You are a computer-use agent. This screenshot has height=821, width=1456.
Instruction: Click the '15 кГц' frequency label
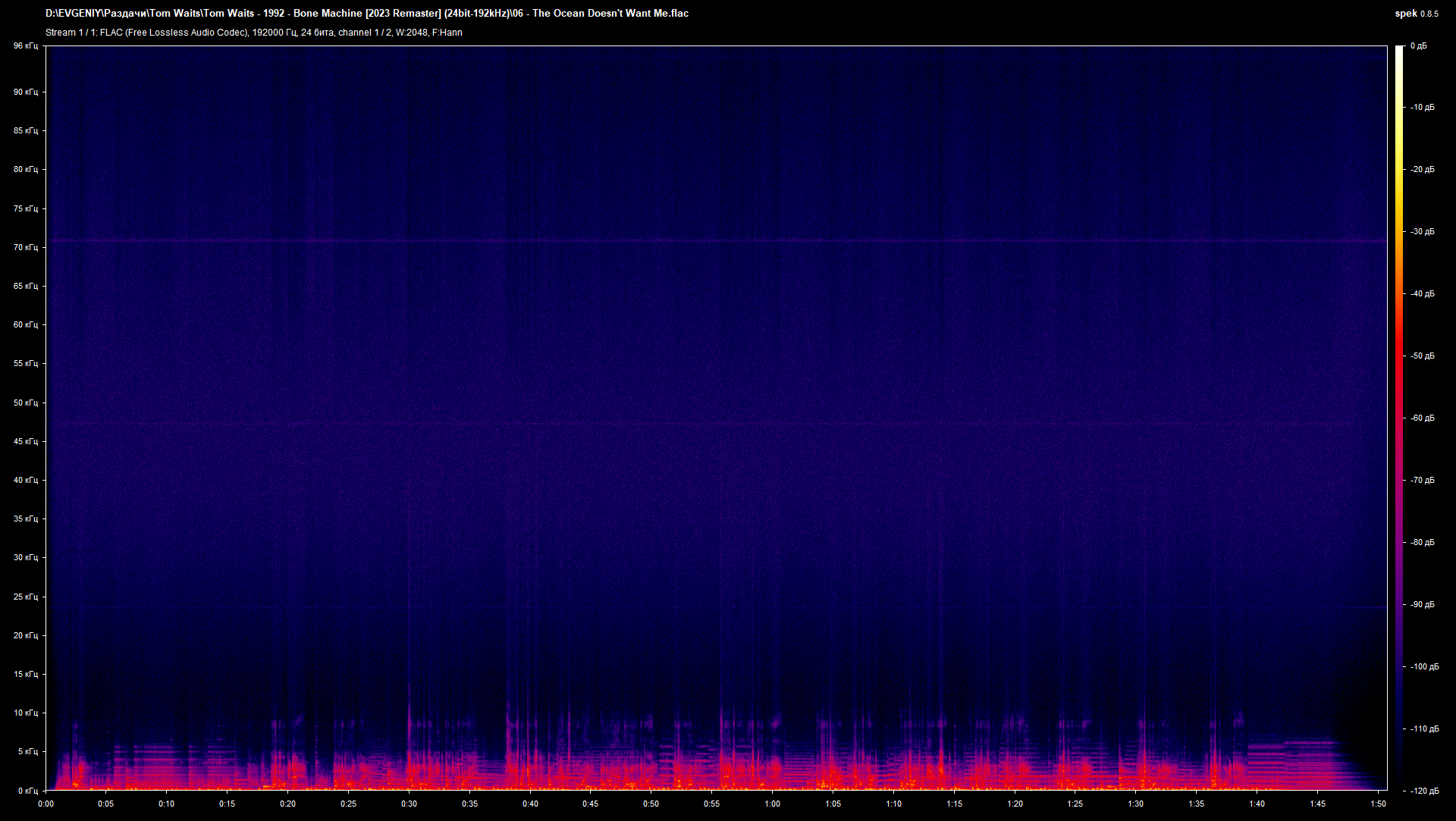[26, 675]
